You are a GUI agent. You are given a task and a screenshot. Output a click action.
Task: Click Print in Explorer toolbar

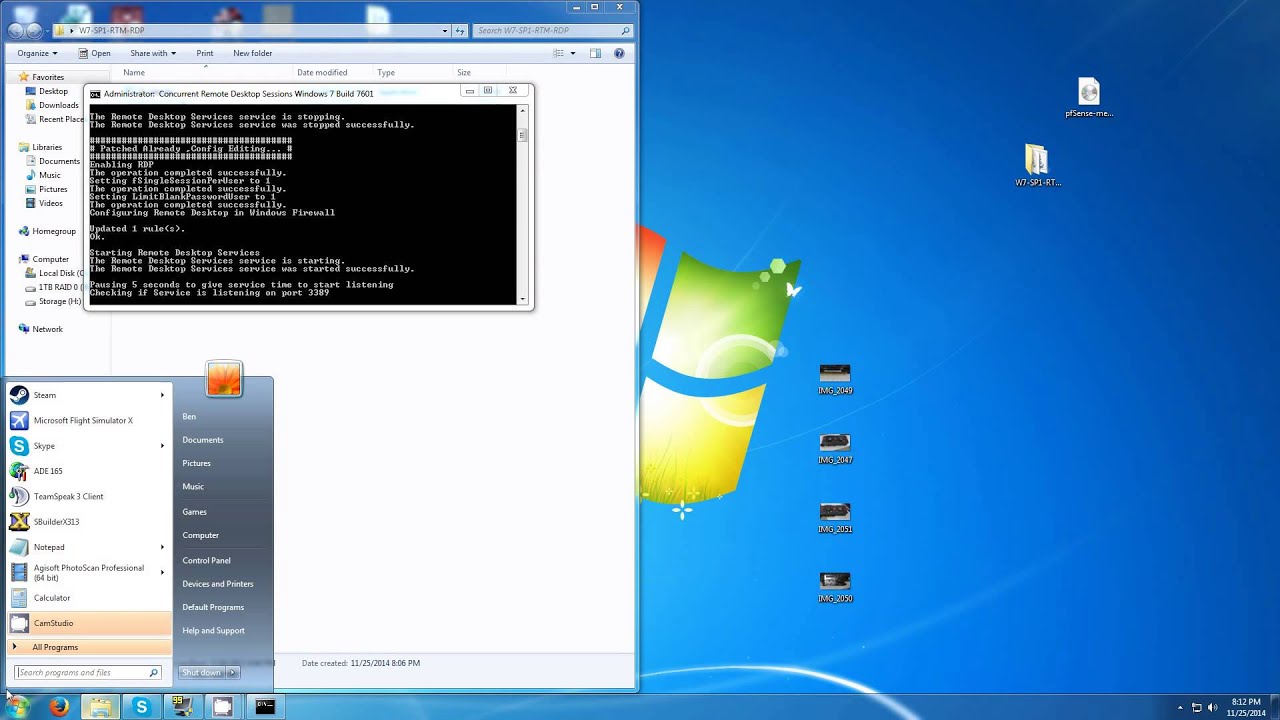[x=205, y=53]
